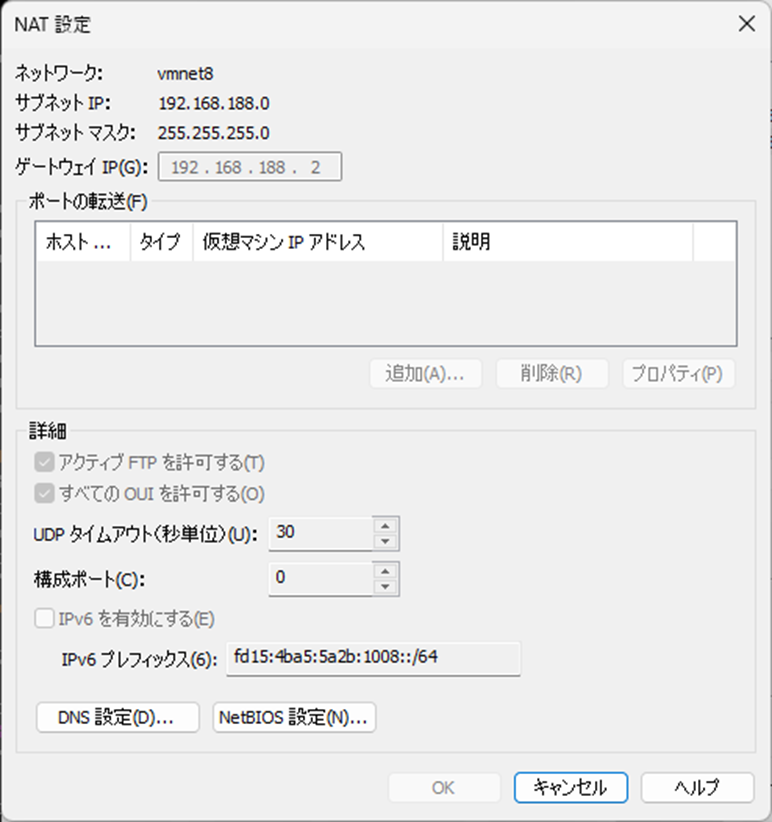
Task: Click the 仮想マシン IP アドレス column header
Action: (x=318, y=242)
